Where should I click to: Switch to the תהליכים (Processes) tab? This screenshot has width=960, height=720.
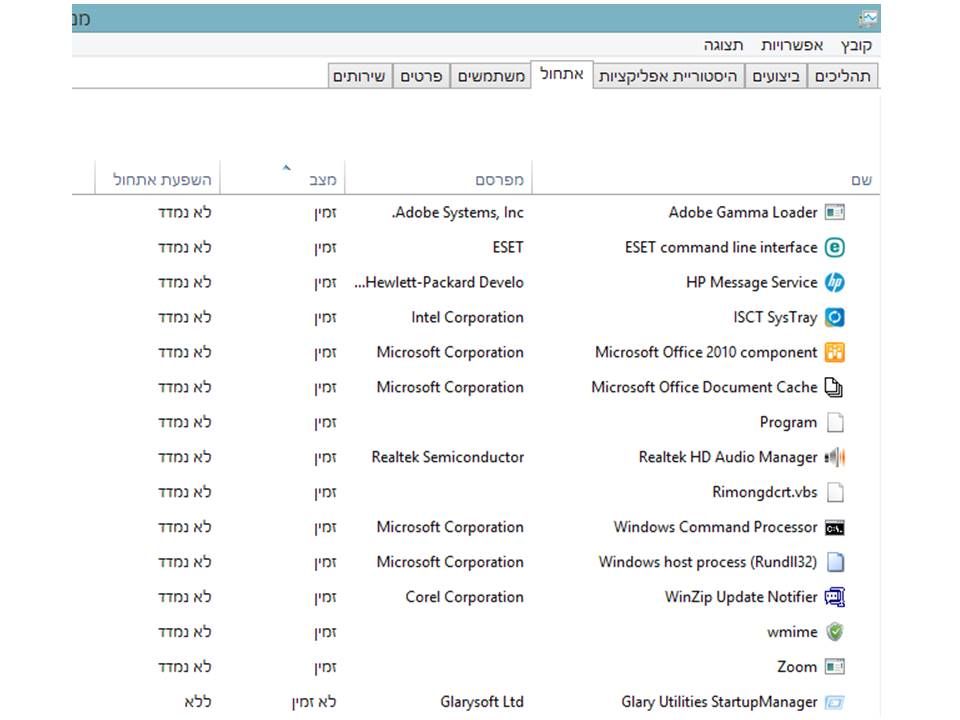pos(842,76)
